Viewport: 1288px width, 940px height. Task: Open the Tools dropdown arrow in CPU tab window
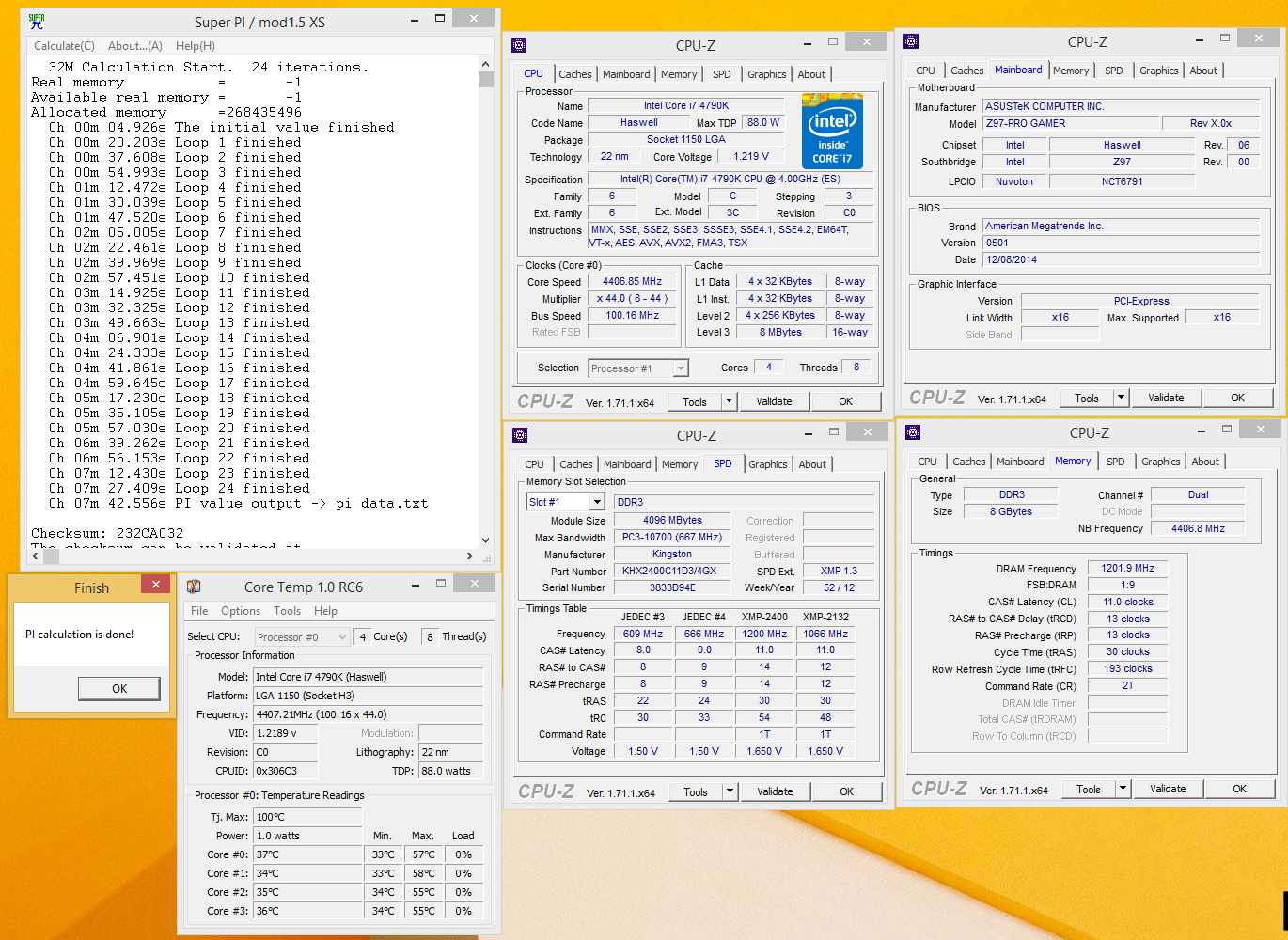coord(729,401)
